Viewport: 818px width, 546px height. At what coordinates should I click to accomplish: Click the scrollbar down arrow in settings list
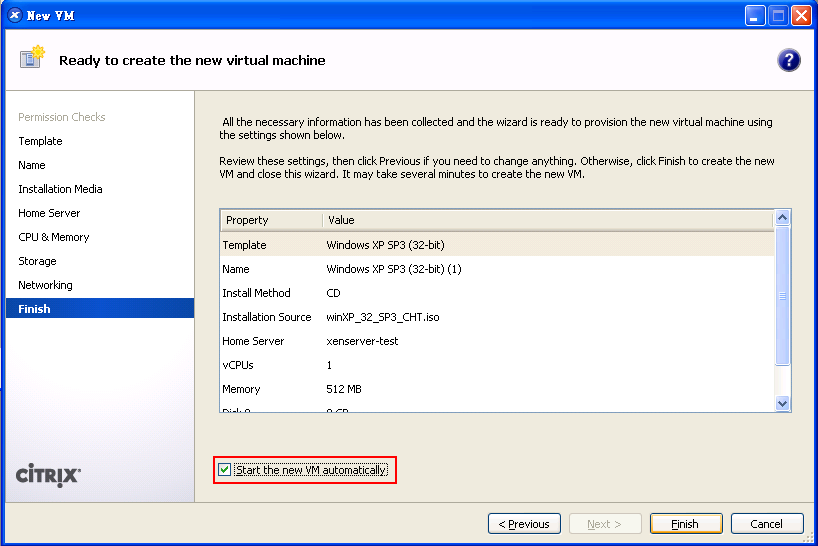[x=782, y=403]
